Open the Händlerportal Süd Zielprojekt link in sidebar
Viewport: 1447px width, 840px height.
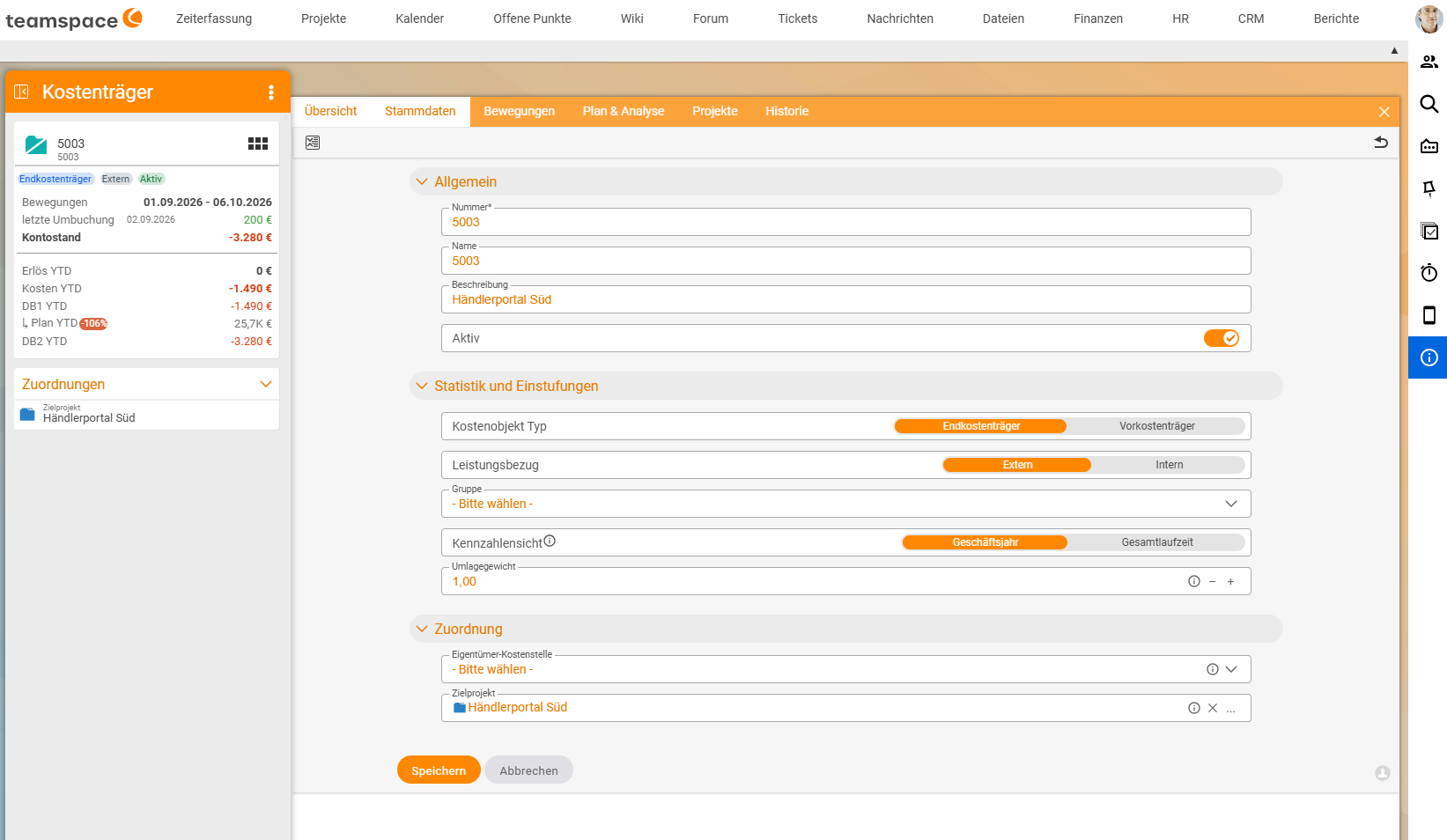pyautogui.click(x=89, y=418)
